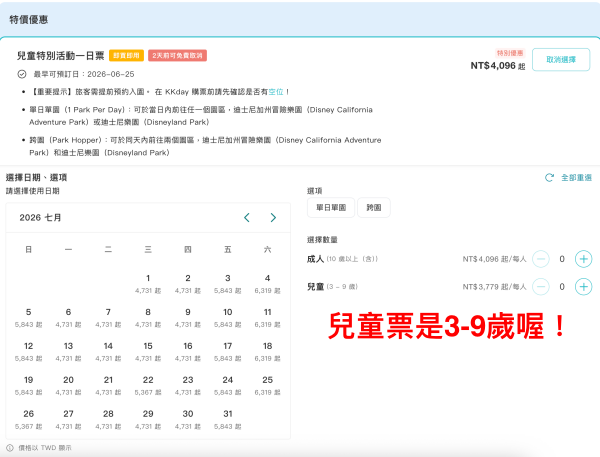Select the 單日單園 option
600x457 pixels.
tap(331, 207)
